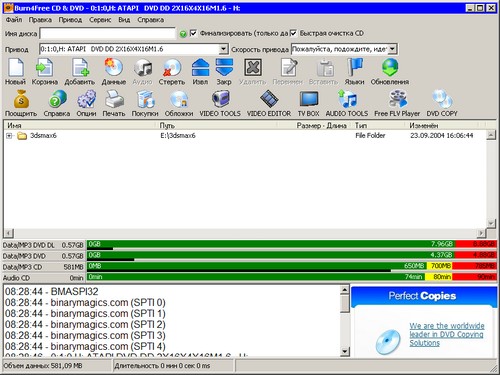The width and height of the screenshot is (500, 375).
Task: Open the TV BOX icon
Action: (x=309, y=99)
